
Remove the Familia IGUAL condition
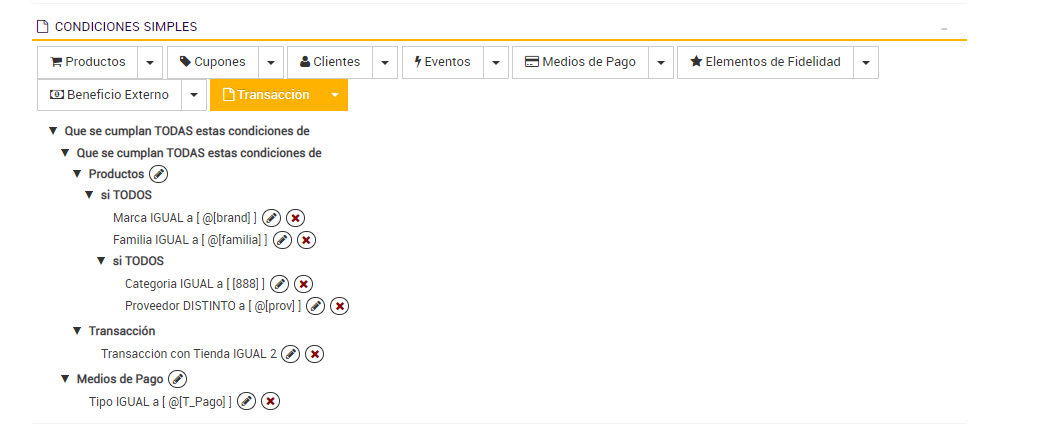tap(307, 240)
